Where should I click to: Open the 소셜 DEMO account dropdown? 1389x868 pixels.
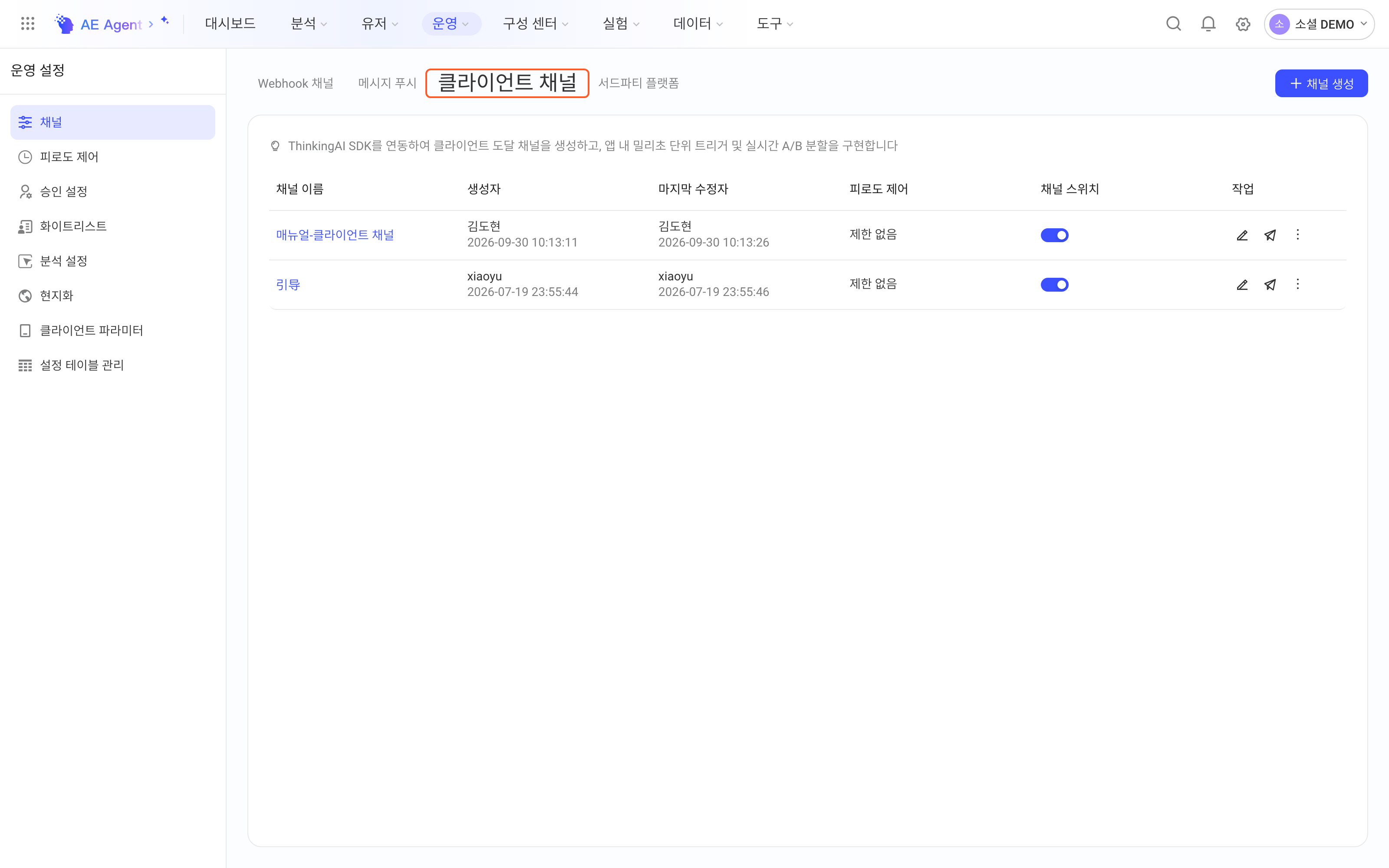coord(1318,24)
